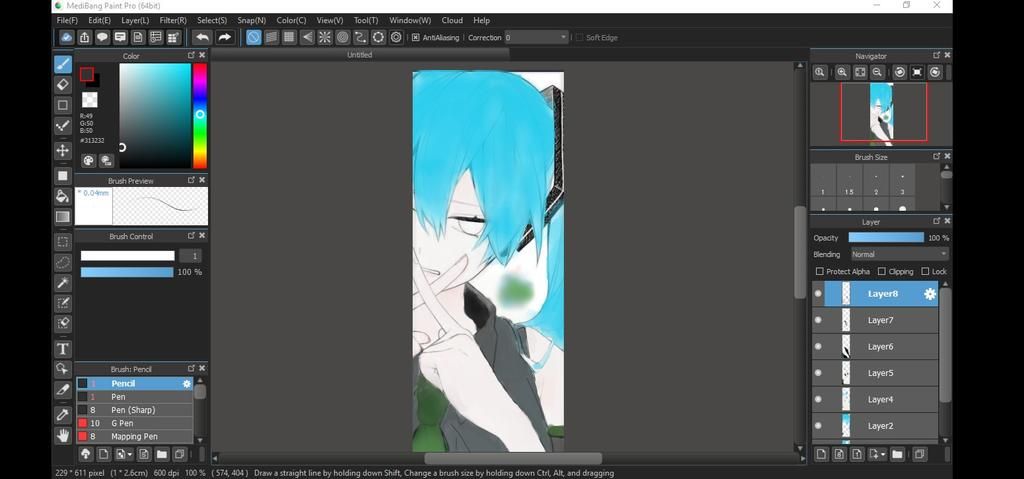Image resolution: width=1024 pixels, height=479 pixels.
Task: Open the Select(S) menu
Action: [212, 20]
